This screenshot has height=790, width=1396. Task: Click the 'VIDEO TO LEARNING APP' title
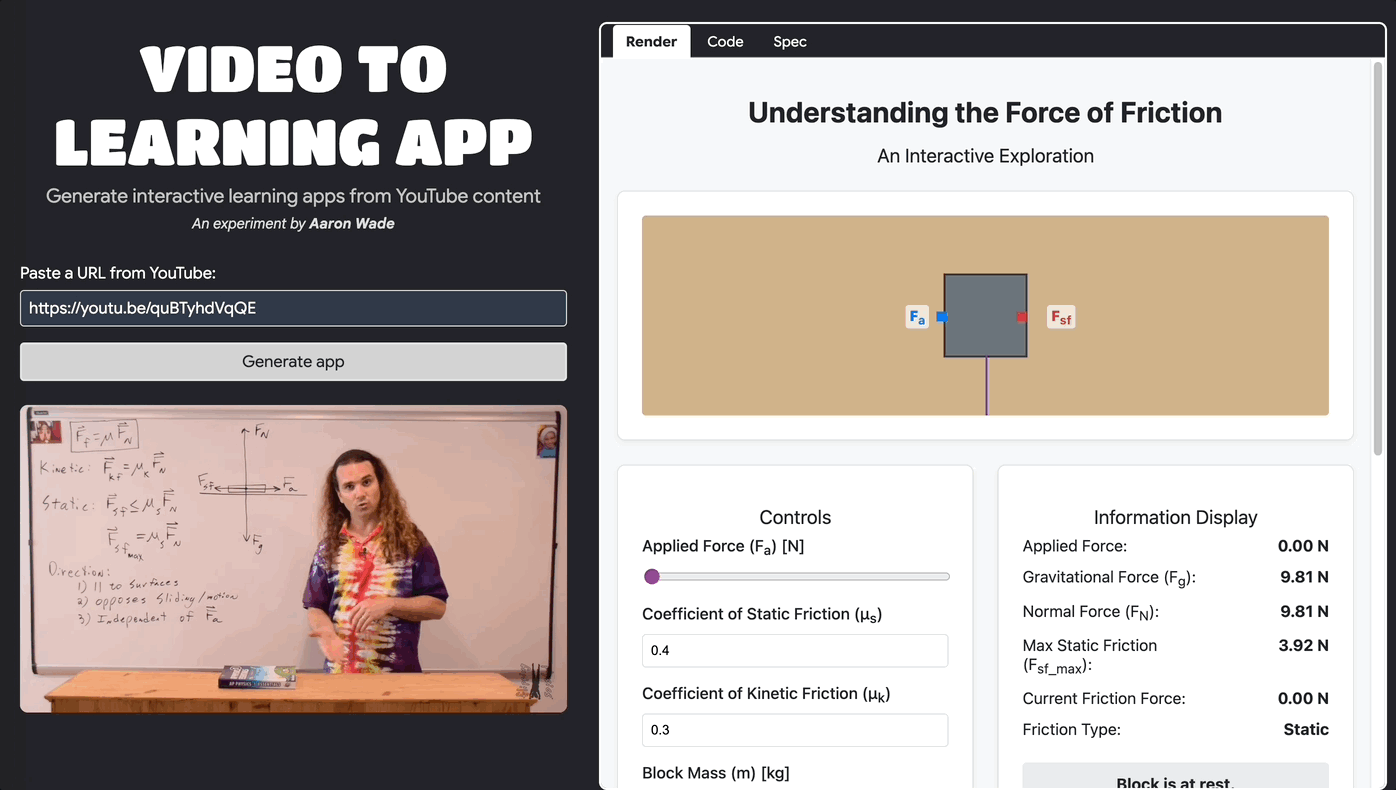[x=293, y=106]
